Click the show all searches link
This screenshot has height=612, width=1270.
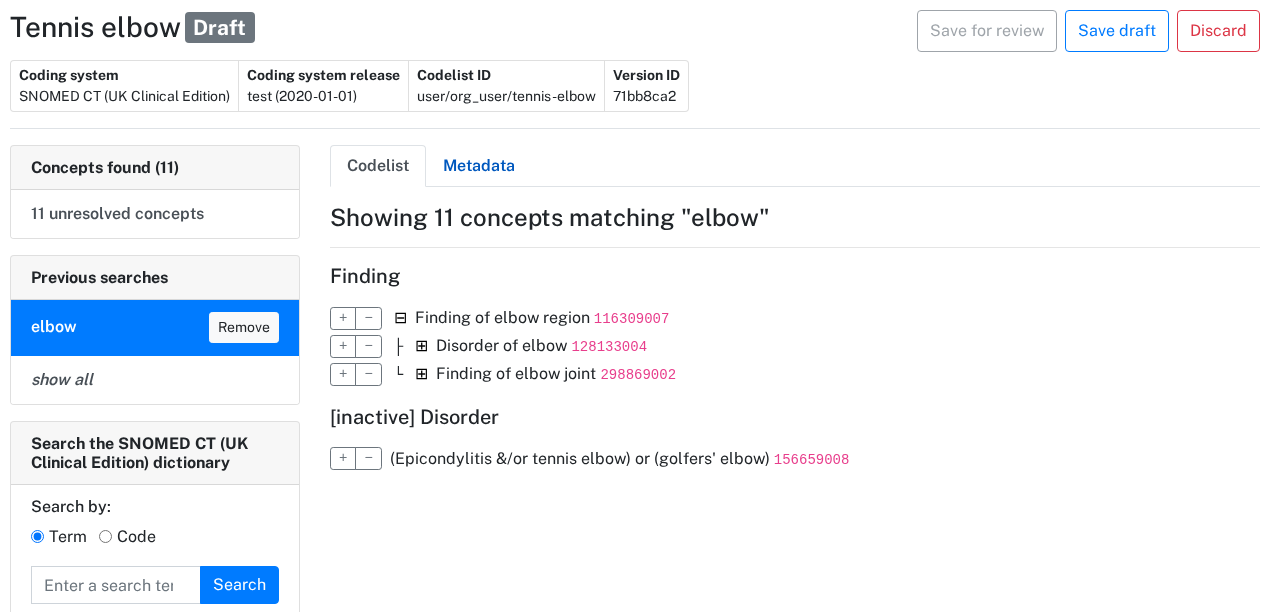(62, 380)
